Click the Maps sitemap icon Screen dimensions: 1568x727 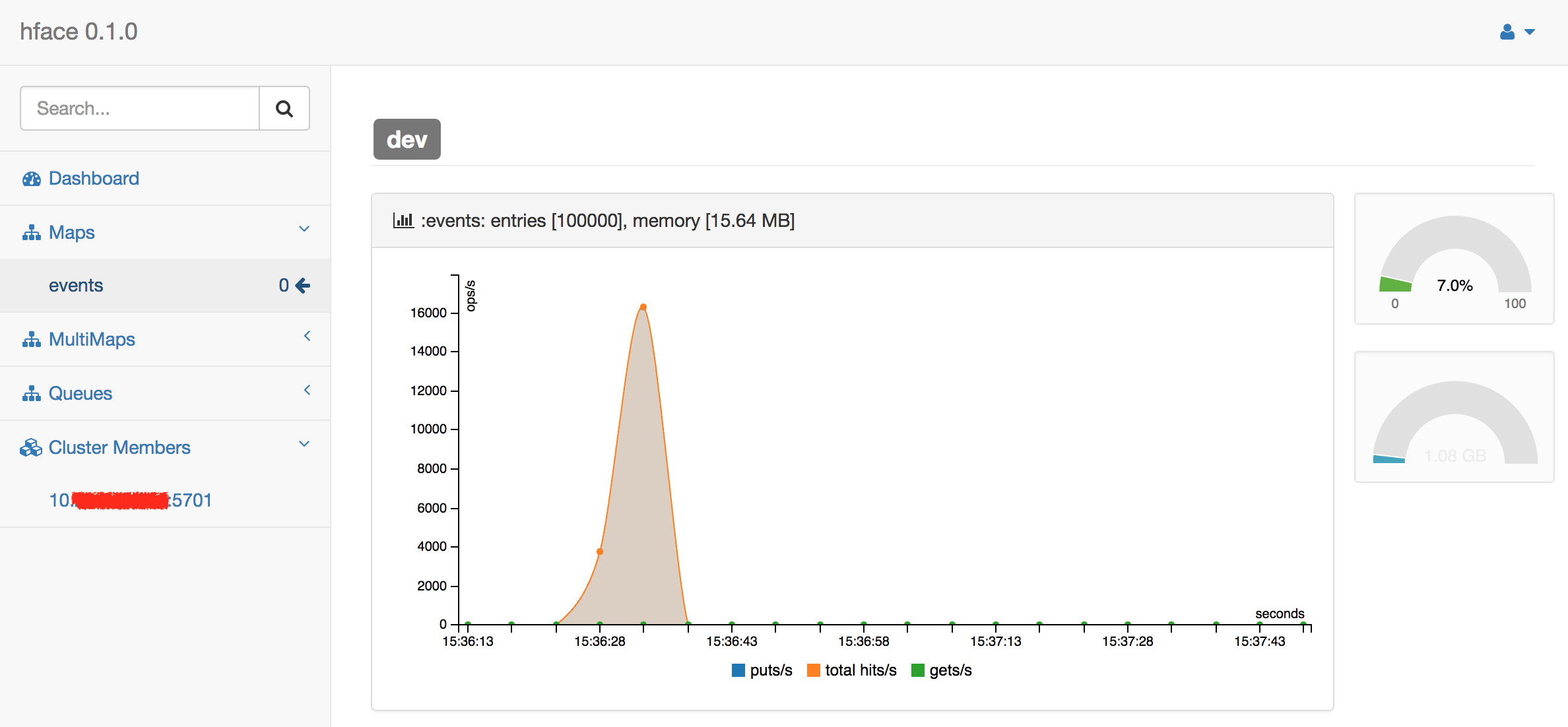[x=32, y=233]
